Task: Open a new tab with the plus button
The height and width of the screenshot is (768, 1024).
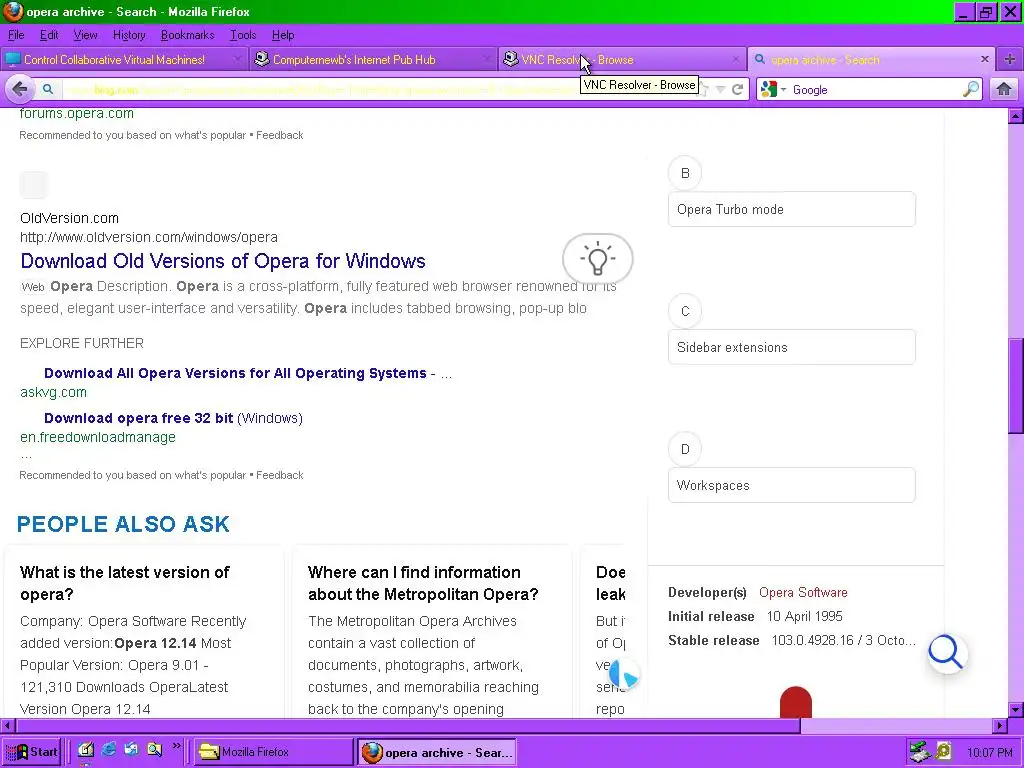Action: 1010,59
